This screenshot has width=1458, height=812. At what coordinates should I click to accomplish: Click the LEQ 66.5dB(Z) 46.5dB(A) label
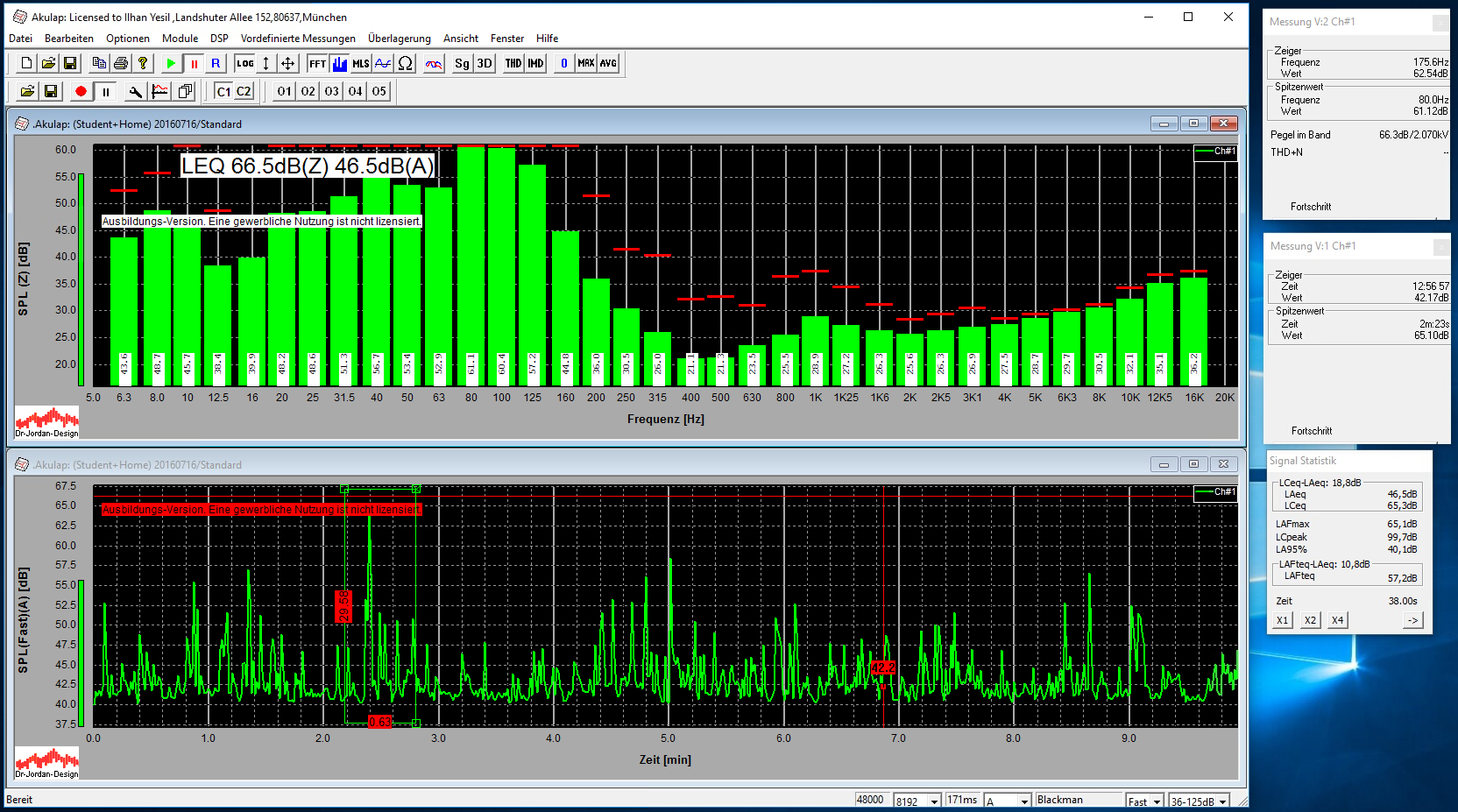point(308,166)
